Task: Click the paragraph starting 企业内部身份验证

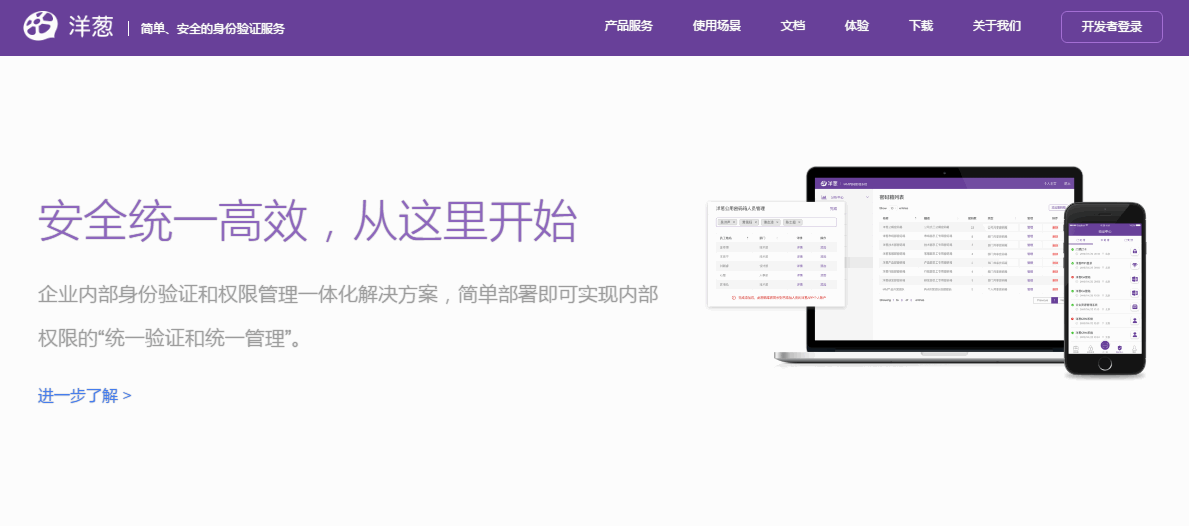Action: click(348, 316)
